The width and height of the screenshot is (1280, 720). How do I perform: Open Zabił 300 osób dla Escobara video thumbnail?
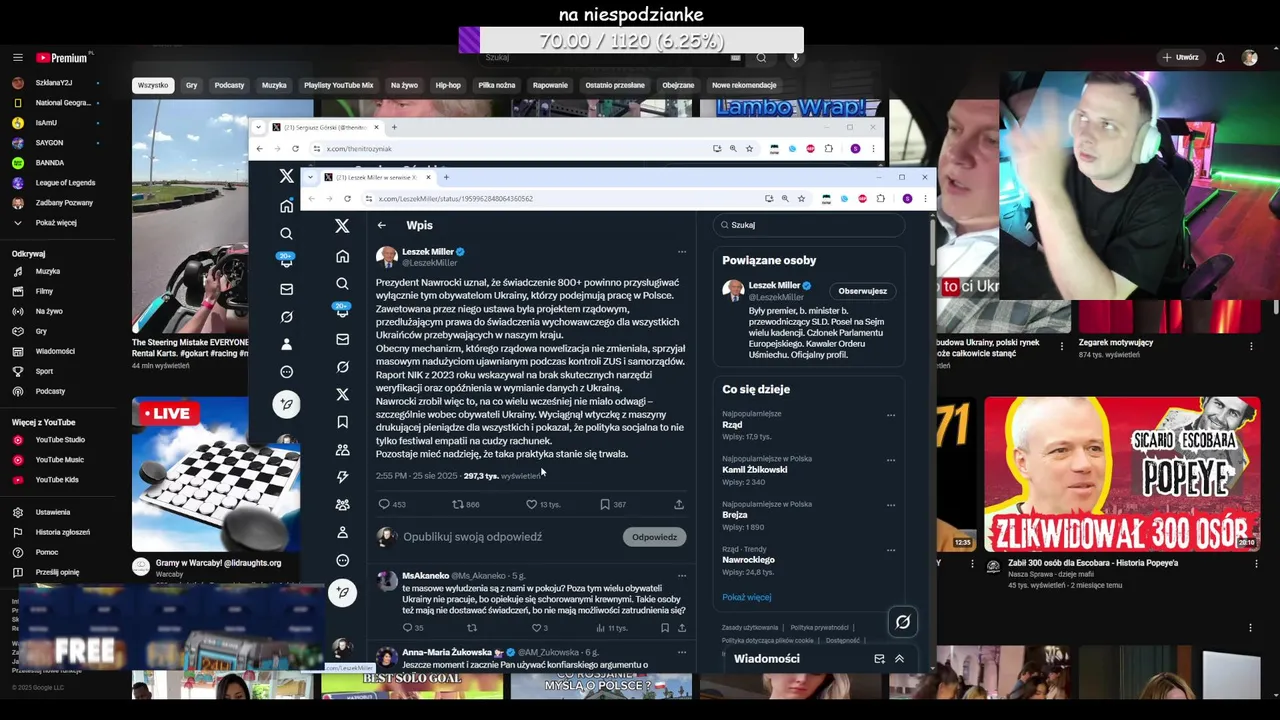tap(1122, 474)
